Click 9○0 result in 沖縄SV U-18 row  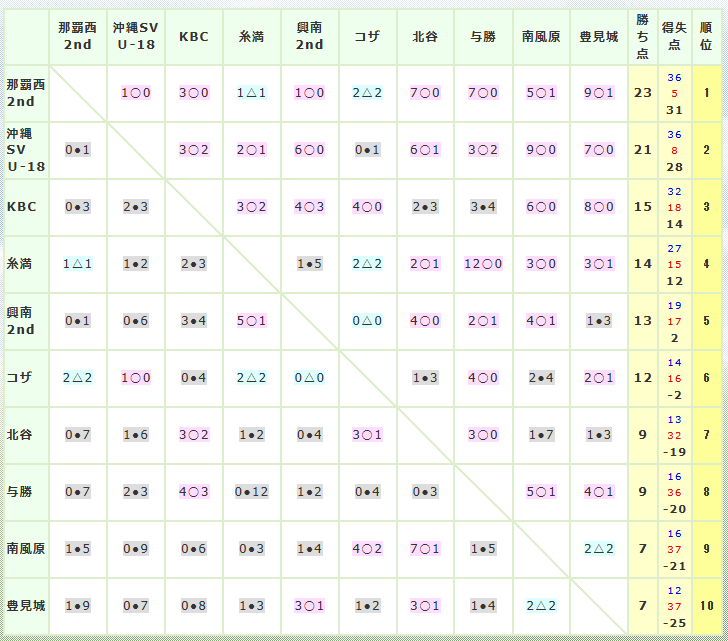(x=541, y=150)
